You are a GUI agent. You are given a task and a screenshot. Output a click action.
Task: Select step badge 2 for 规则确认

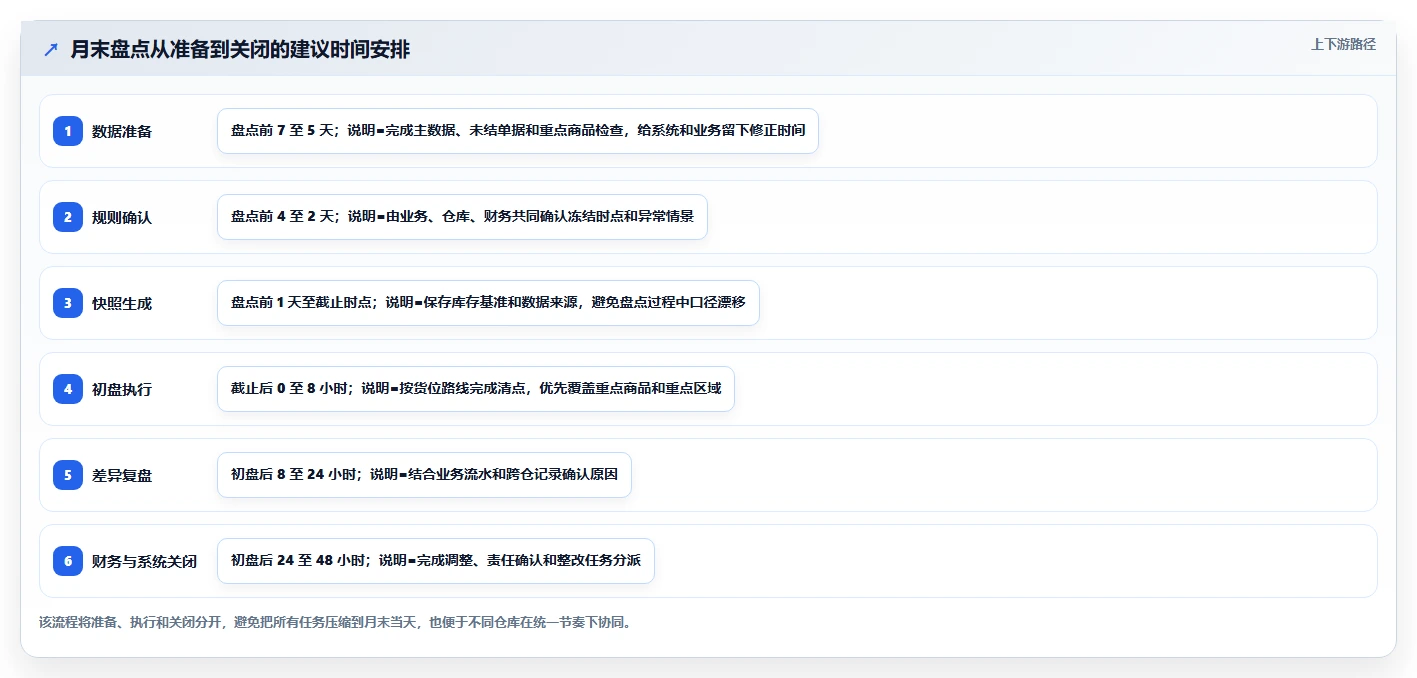coord(68,217)
